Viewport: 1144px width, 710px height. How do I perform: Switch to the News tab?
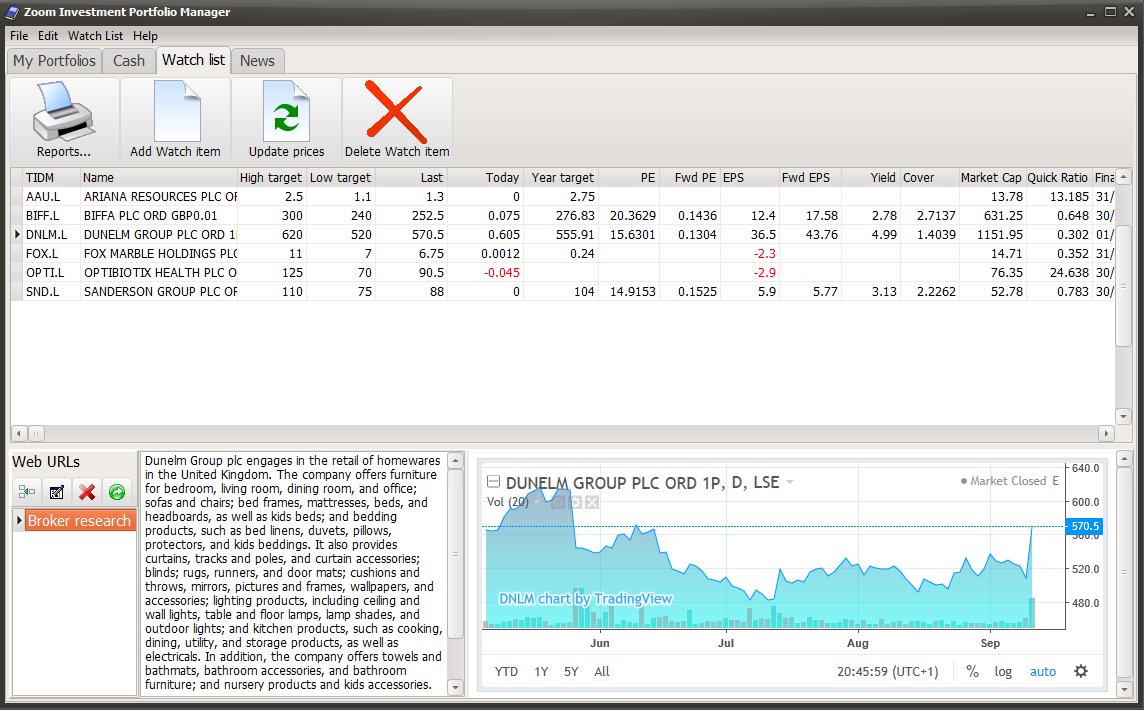pos(258,61)
